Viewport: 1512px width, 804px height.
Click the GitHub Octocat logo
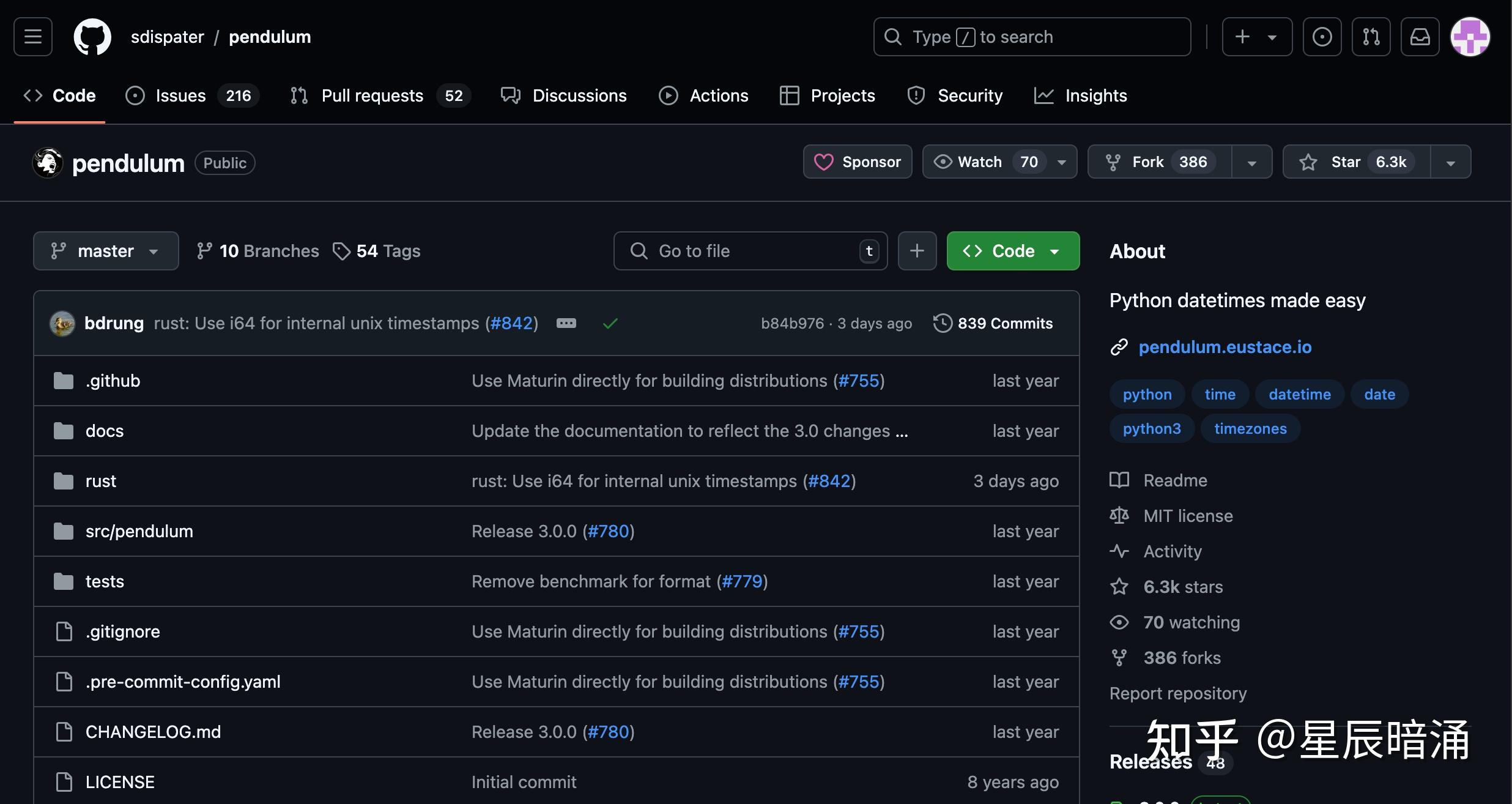tap(92, 37)
